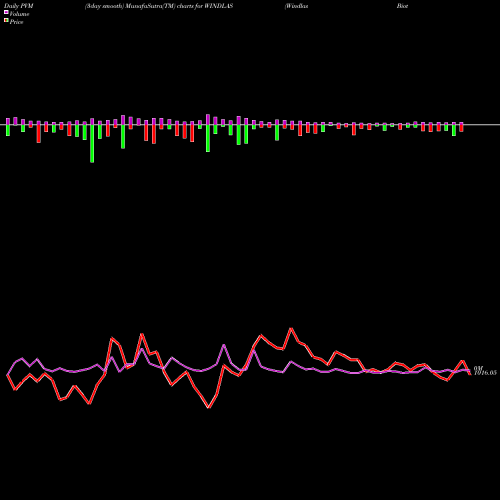Click the 'Daily PVM' title text
The height and width of the screenshot is (500, 500).
(19, 6)
